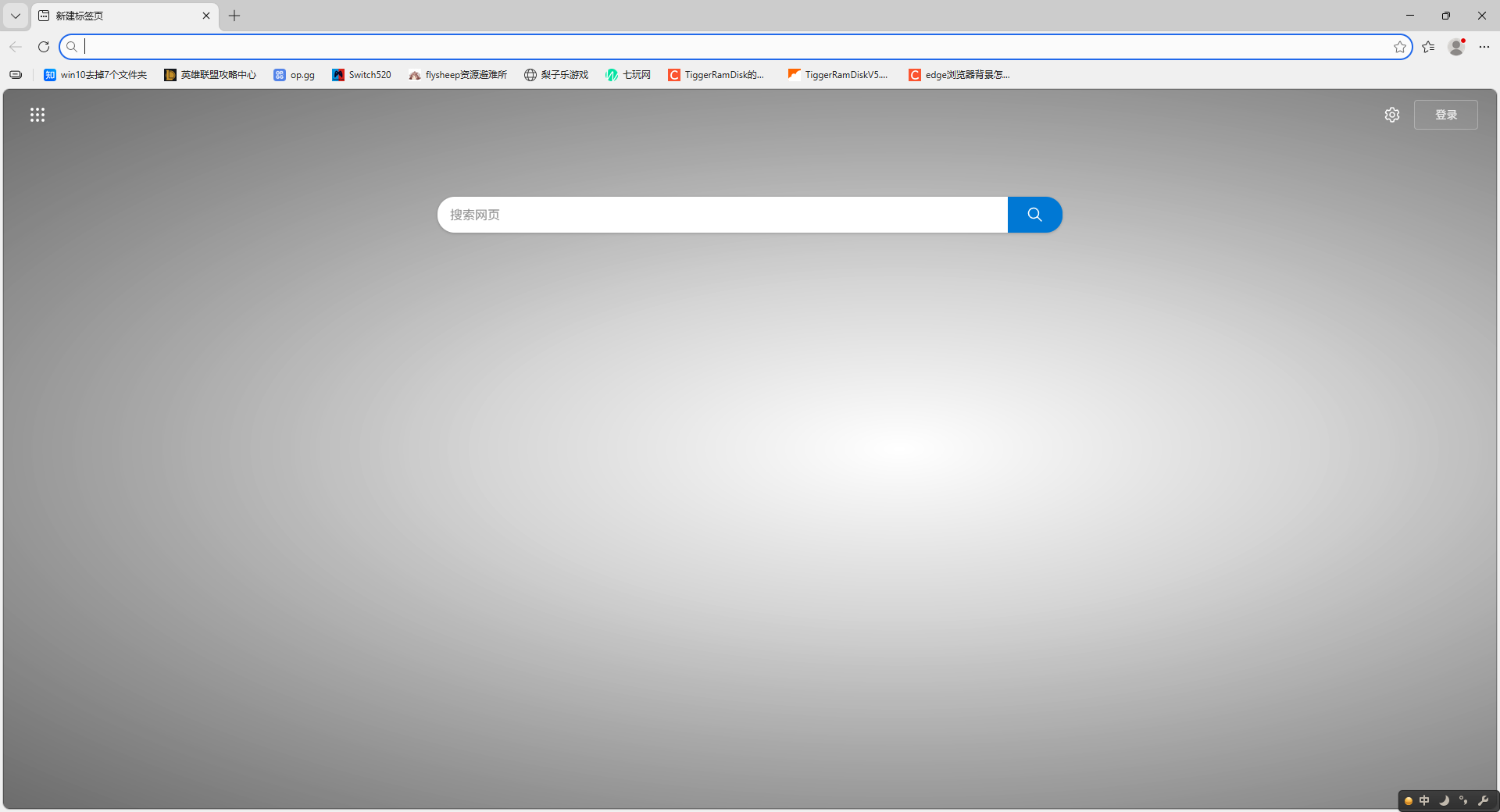Open the 七玩网 bookmark
This screenshot has height=812, width=1500.
coord(628,75)
